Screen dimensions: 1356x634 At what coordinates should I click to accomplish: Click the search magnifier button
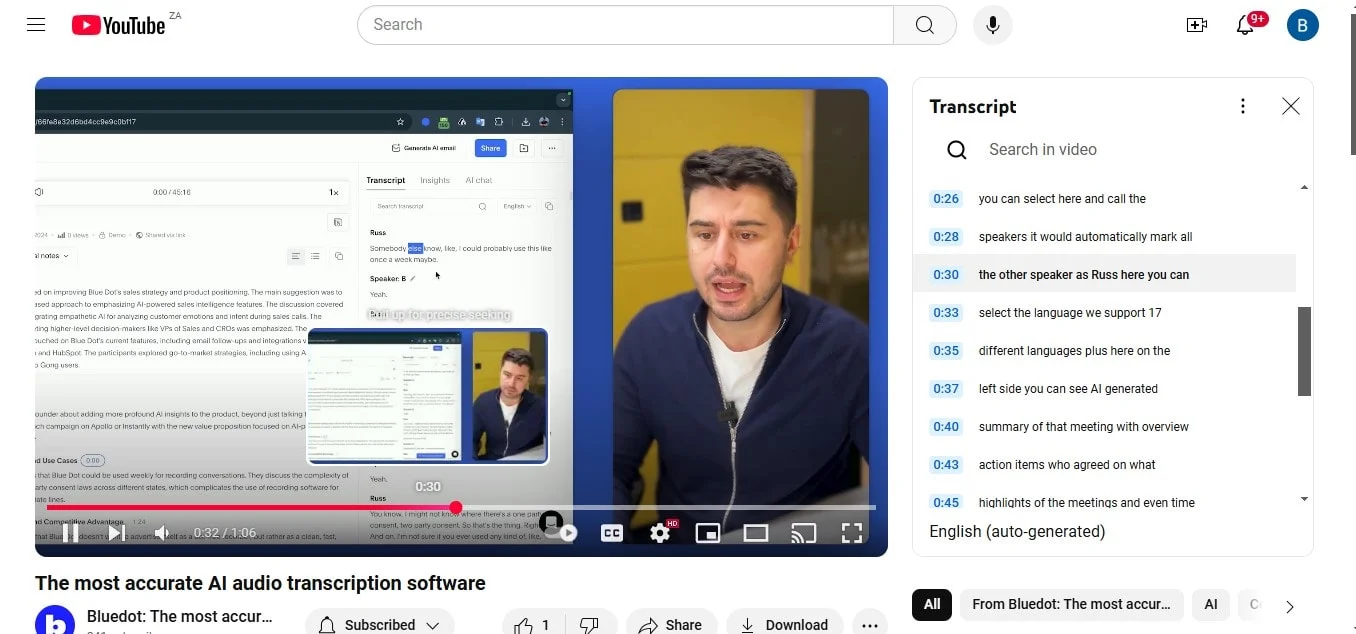(x=925, y=25)
